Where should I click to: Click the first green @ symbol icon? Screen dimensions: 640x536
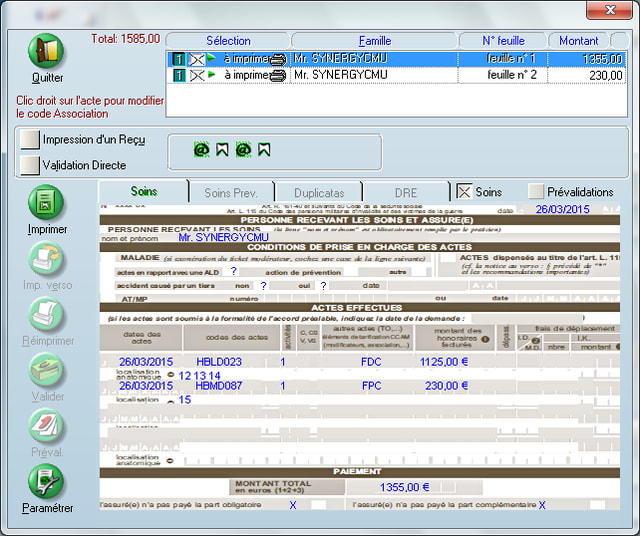201,150
